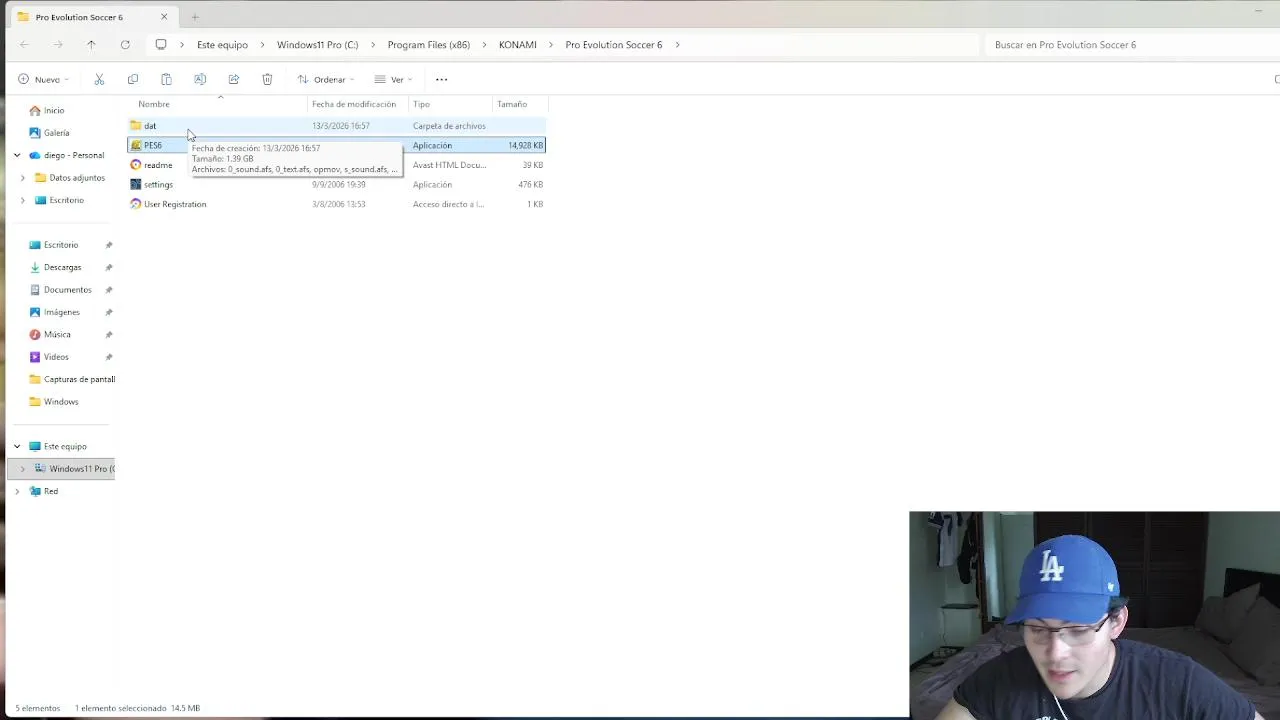1280x720 pixels.
Task: Open pinned Música folder
Action: point(57,334)
